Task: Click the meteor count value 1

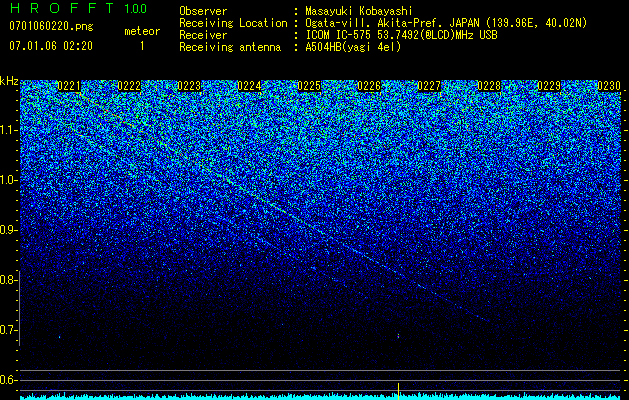Action: tap(142, 46)
